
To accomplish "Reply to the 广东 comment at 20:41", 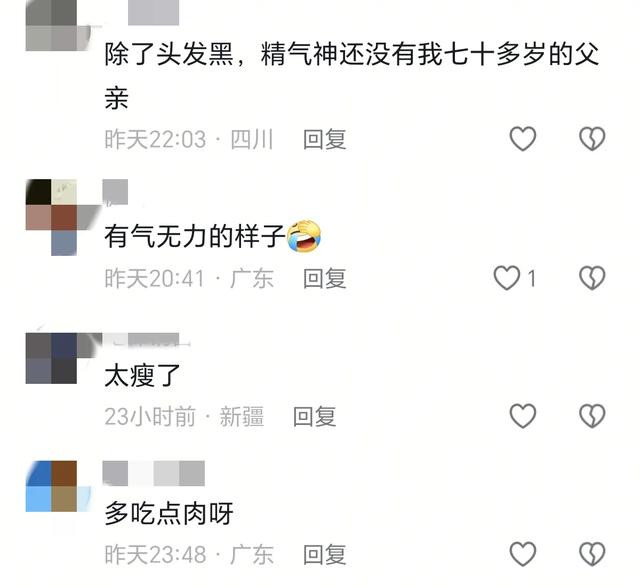I will click(x=324, y=278).
